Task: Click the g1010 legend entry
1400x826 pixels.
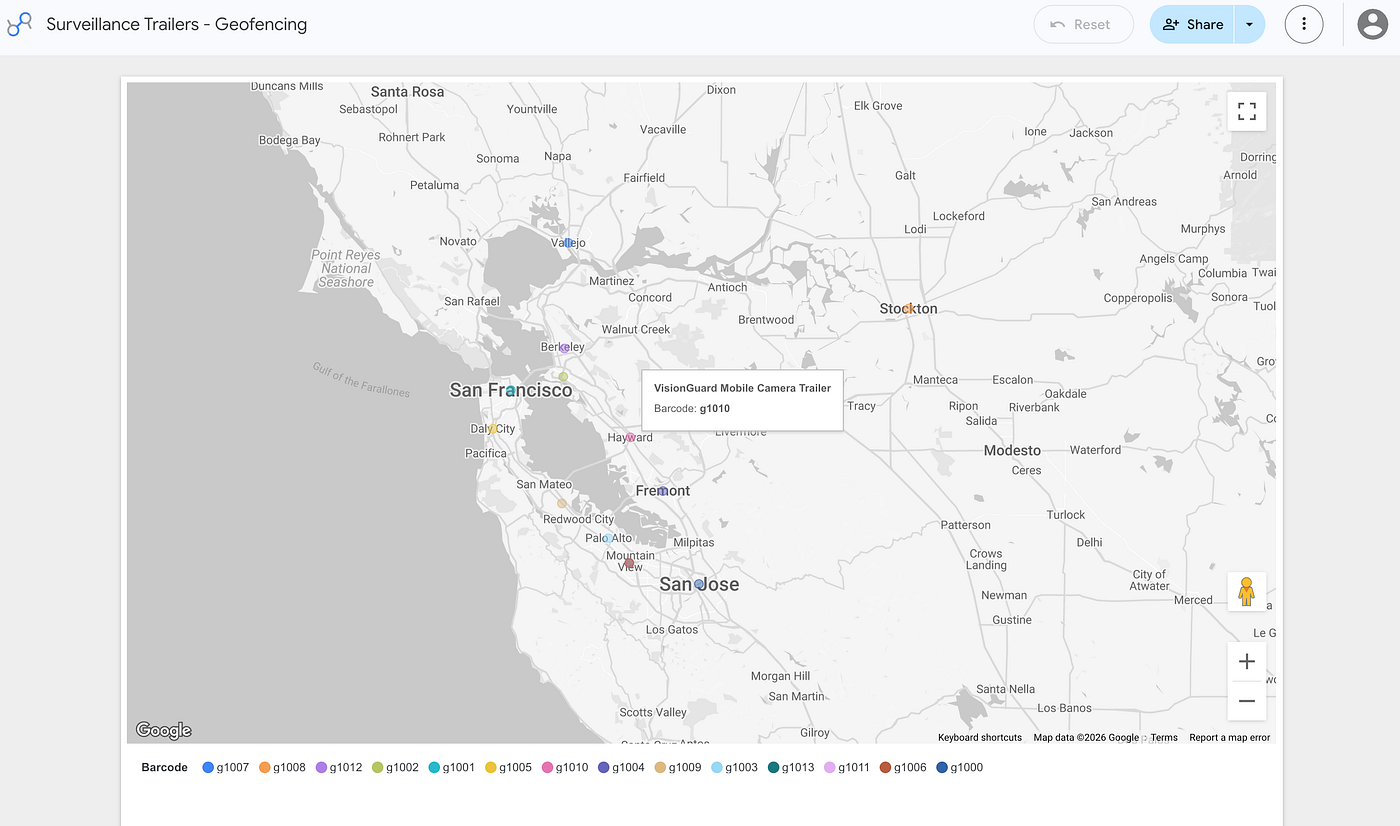Action: point(565,768)
